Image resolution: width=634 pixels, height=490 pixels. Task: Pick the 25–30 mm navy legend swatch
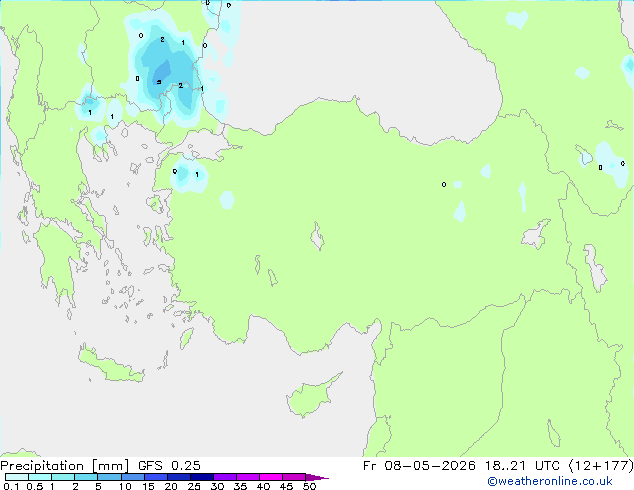[x=201, y=477]
